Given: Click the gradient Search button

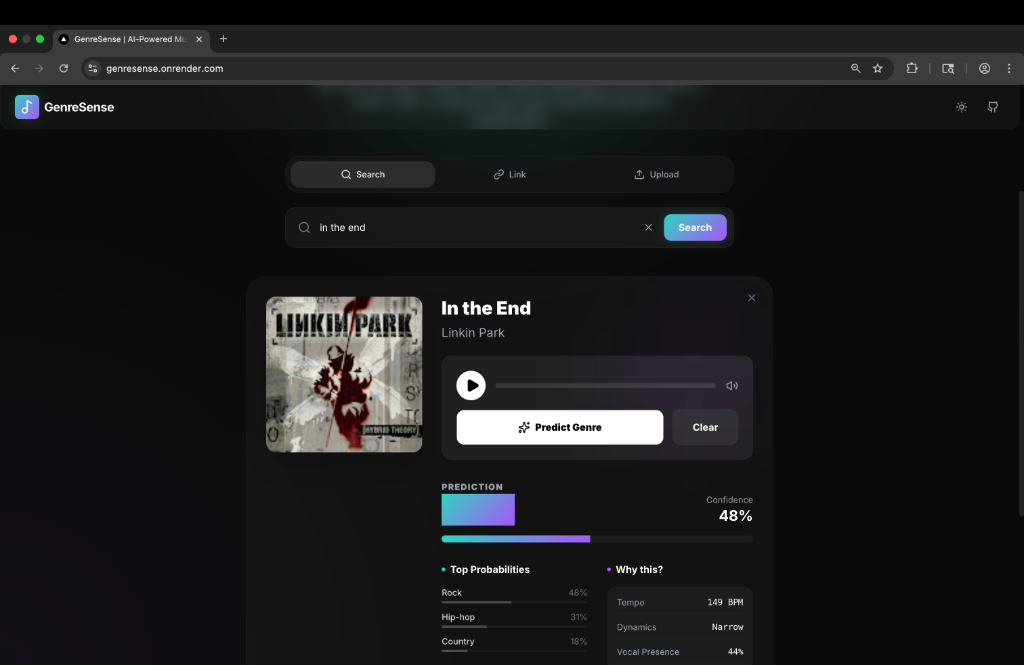Looking at the screenshot, I should 695,228.
